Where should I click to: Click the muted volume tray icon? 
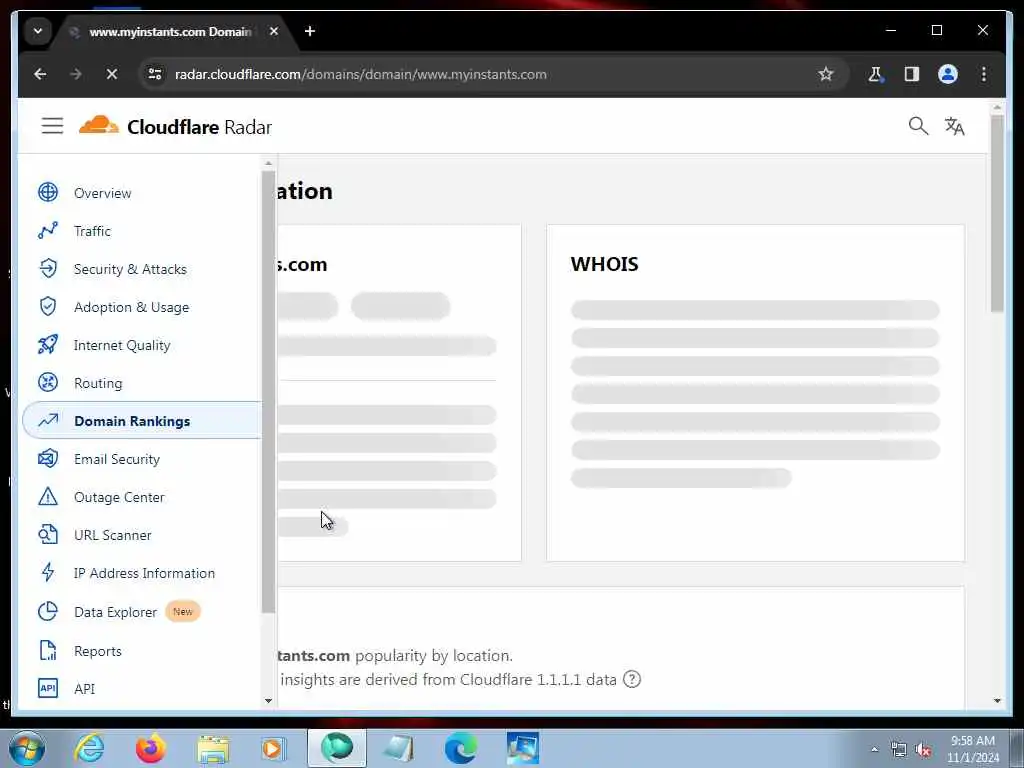pos(922,750)
